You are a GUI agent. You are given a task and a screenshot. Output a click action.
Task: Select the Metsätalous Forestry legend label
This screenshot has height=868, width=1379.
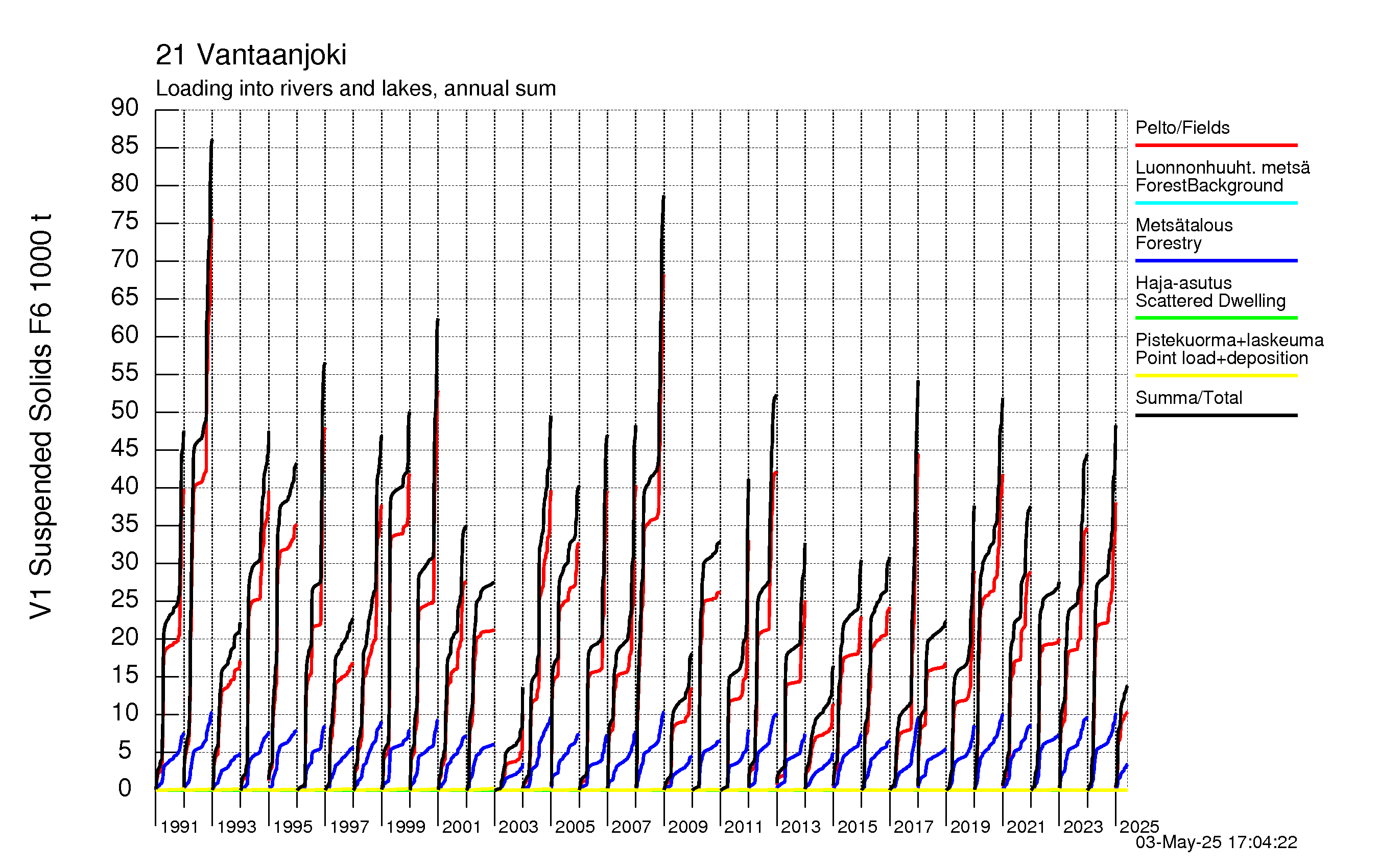pos(1184,234)
